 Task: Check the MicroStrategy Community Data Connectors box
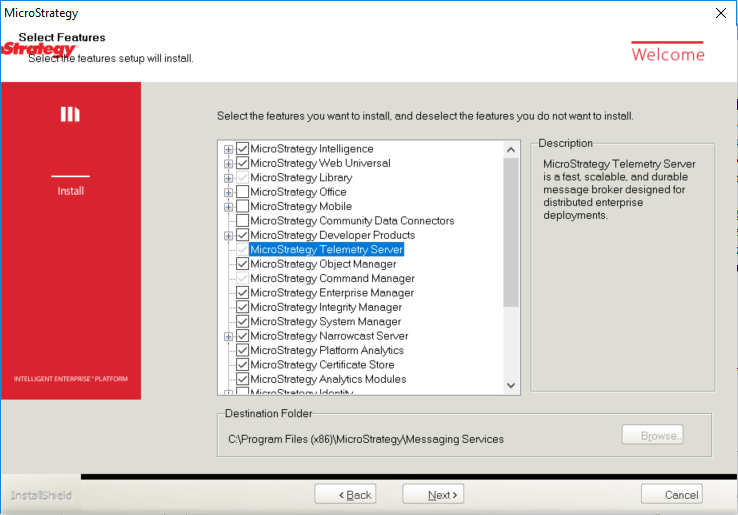[242, 221]
